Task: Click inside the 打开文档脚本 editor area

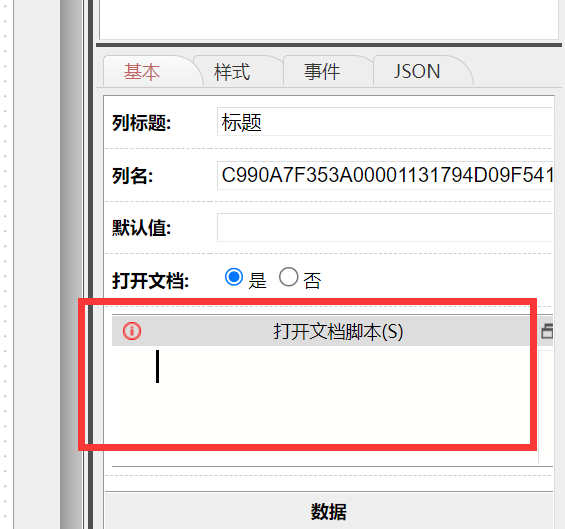Action: point(324,404)
